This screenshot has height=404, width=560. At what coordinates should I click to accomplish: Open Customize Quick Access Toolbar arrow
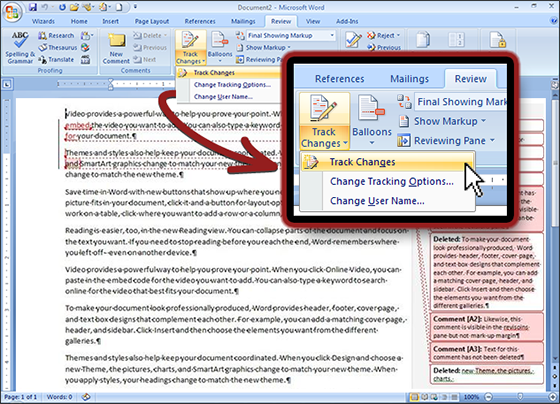(135, 7)
